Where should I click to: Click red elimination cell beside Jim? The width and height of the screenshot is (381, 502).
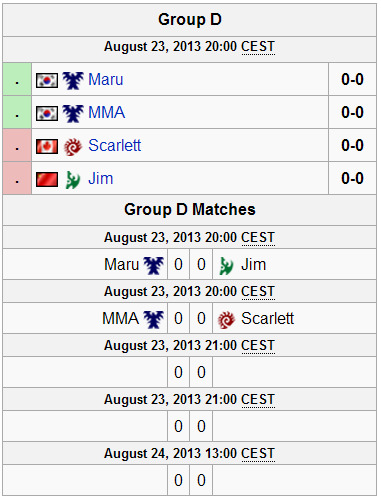17,178
